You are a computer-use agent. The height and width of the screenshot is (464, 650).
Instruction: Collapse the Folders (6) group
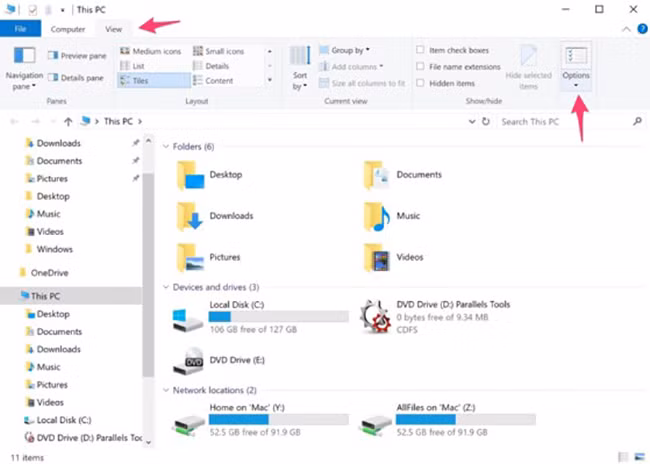pos(166,146)
